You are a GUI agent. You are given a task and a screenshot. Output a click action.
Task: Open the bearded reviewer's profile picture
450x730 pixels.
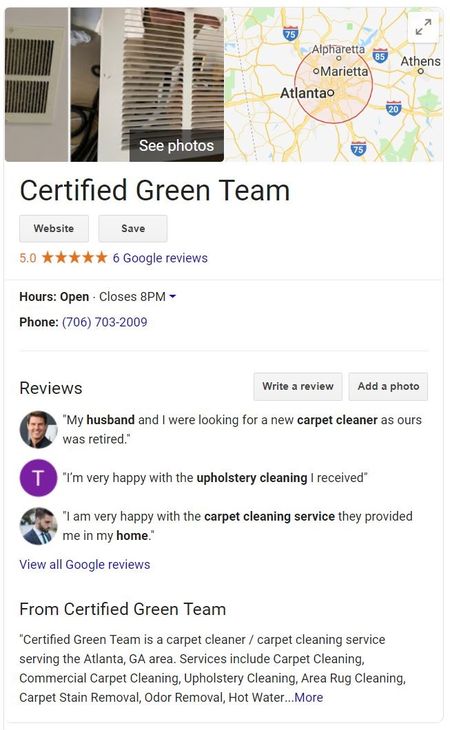point(38,526)
